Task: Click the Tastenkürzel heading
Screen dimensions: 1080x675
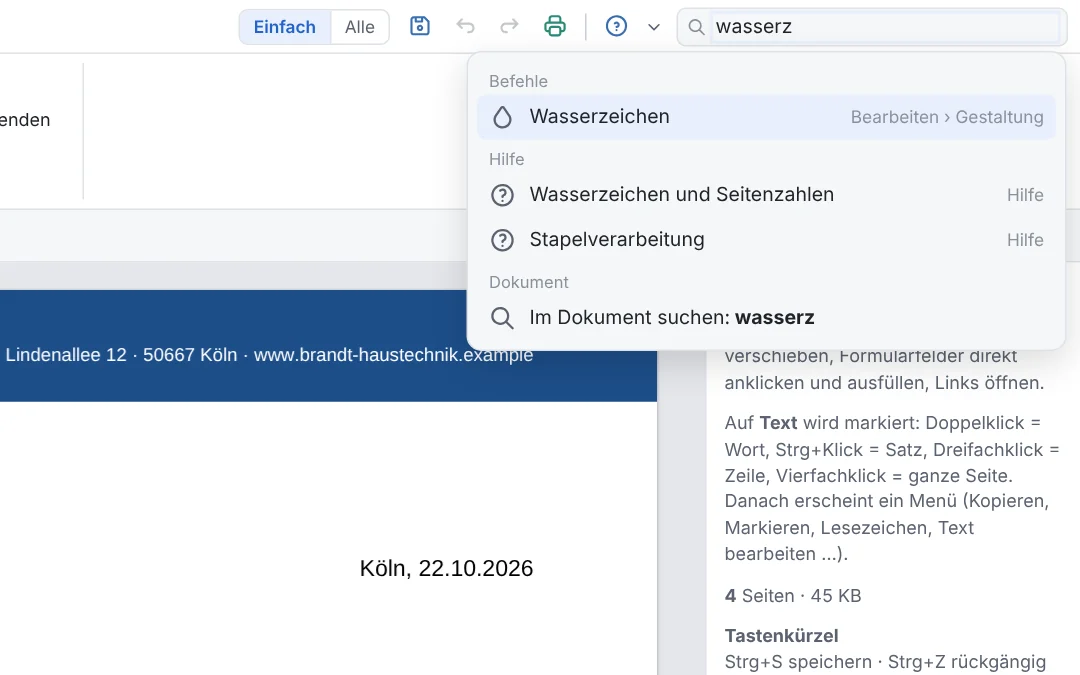Action: click(x=781, y=636)
